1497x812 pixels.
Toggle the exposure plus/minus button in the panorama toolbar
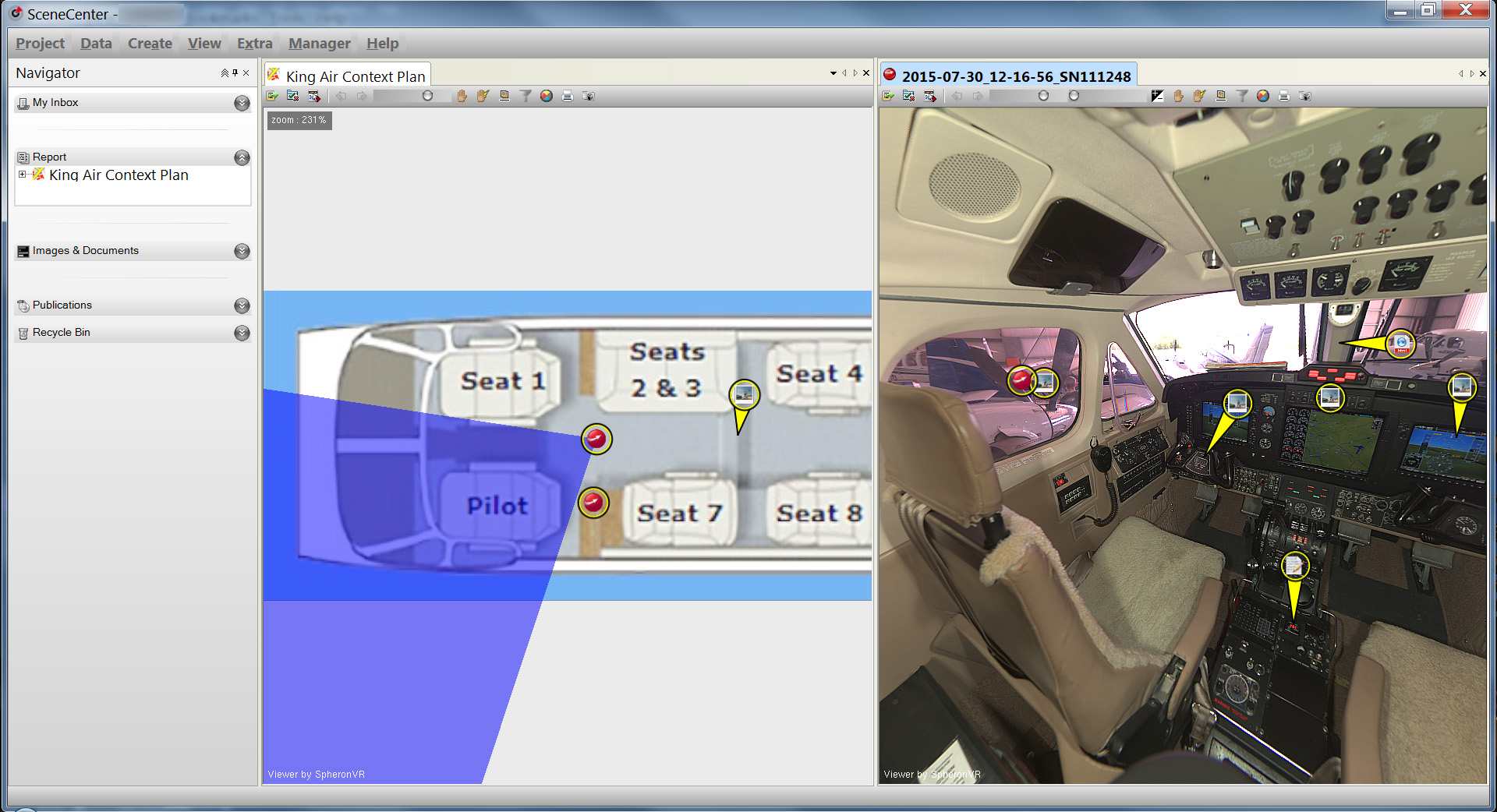point(1157,96)
